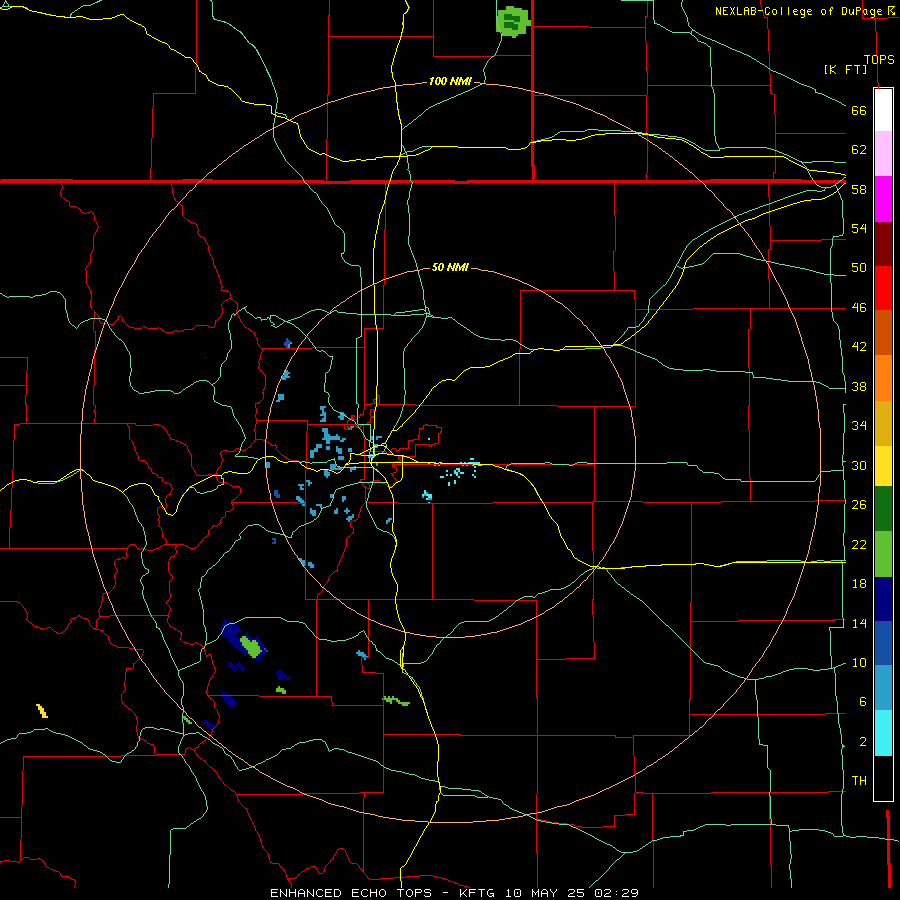Click the '38' legend value
Image resolution: width=900 pixels, height=900 pixels.
coord(859,386)
